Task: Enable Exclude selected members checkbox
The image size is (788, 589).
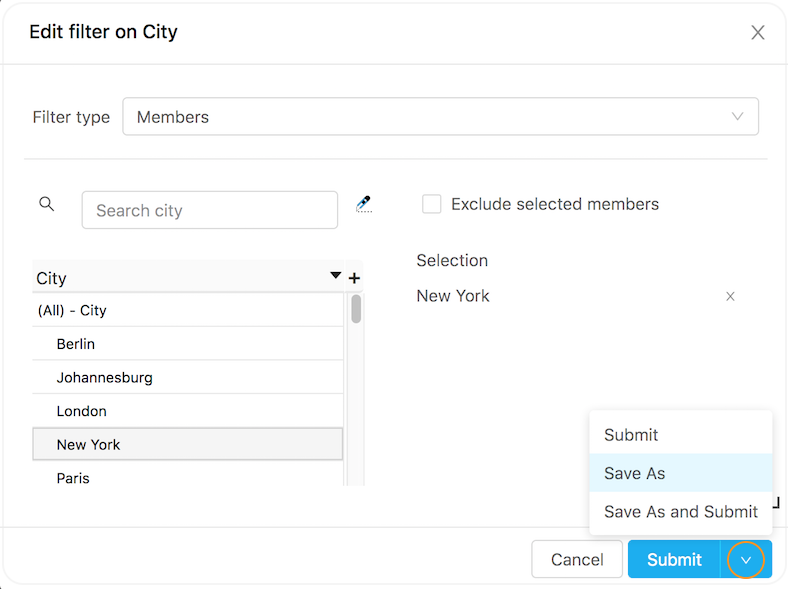Action: tap(432, 204)
